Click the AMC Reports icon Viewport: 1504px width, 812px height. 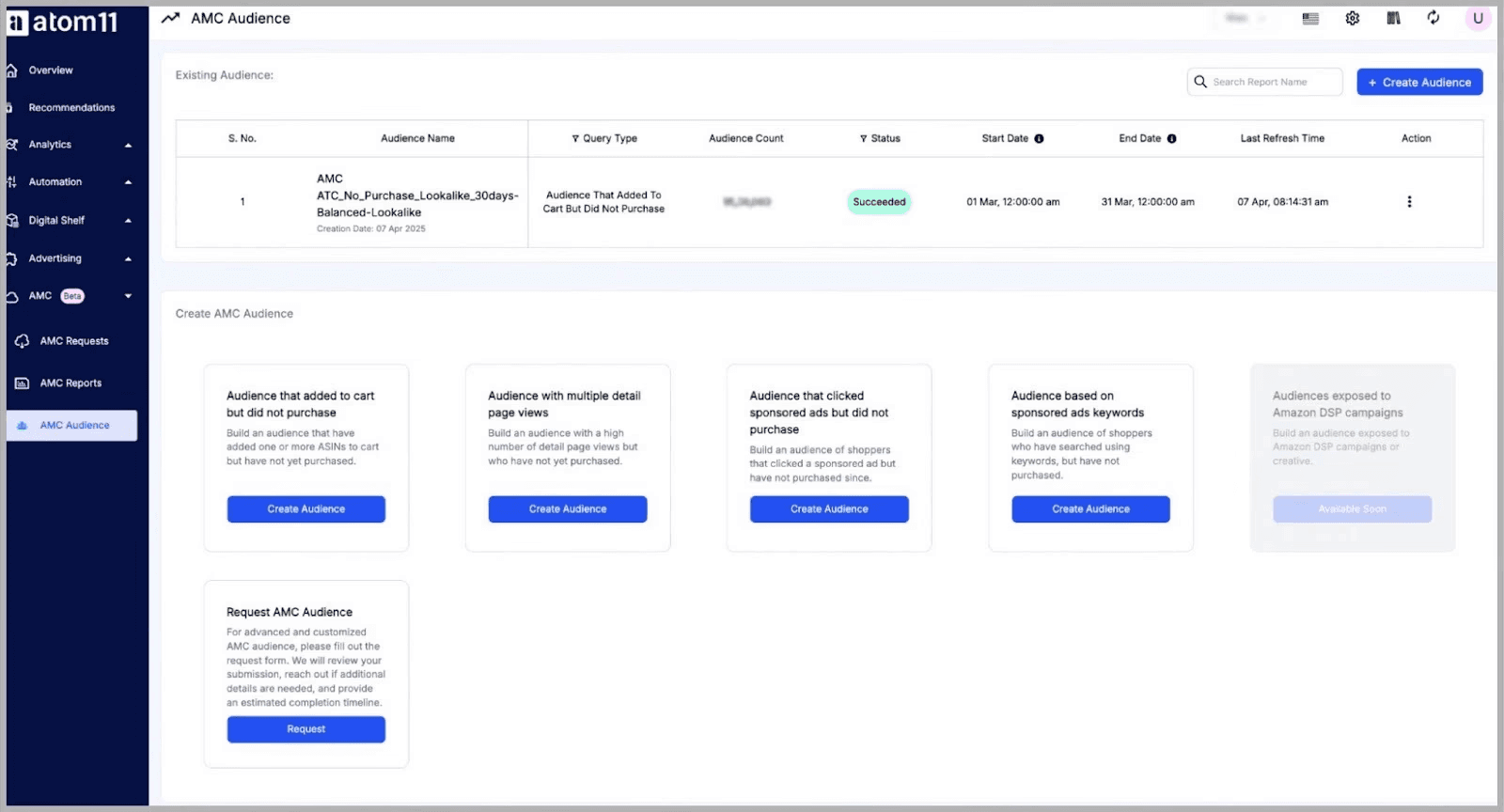tap(23, 383)
